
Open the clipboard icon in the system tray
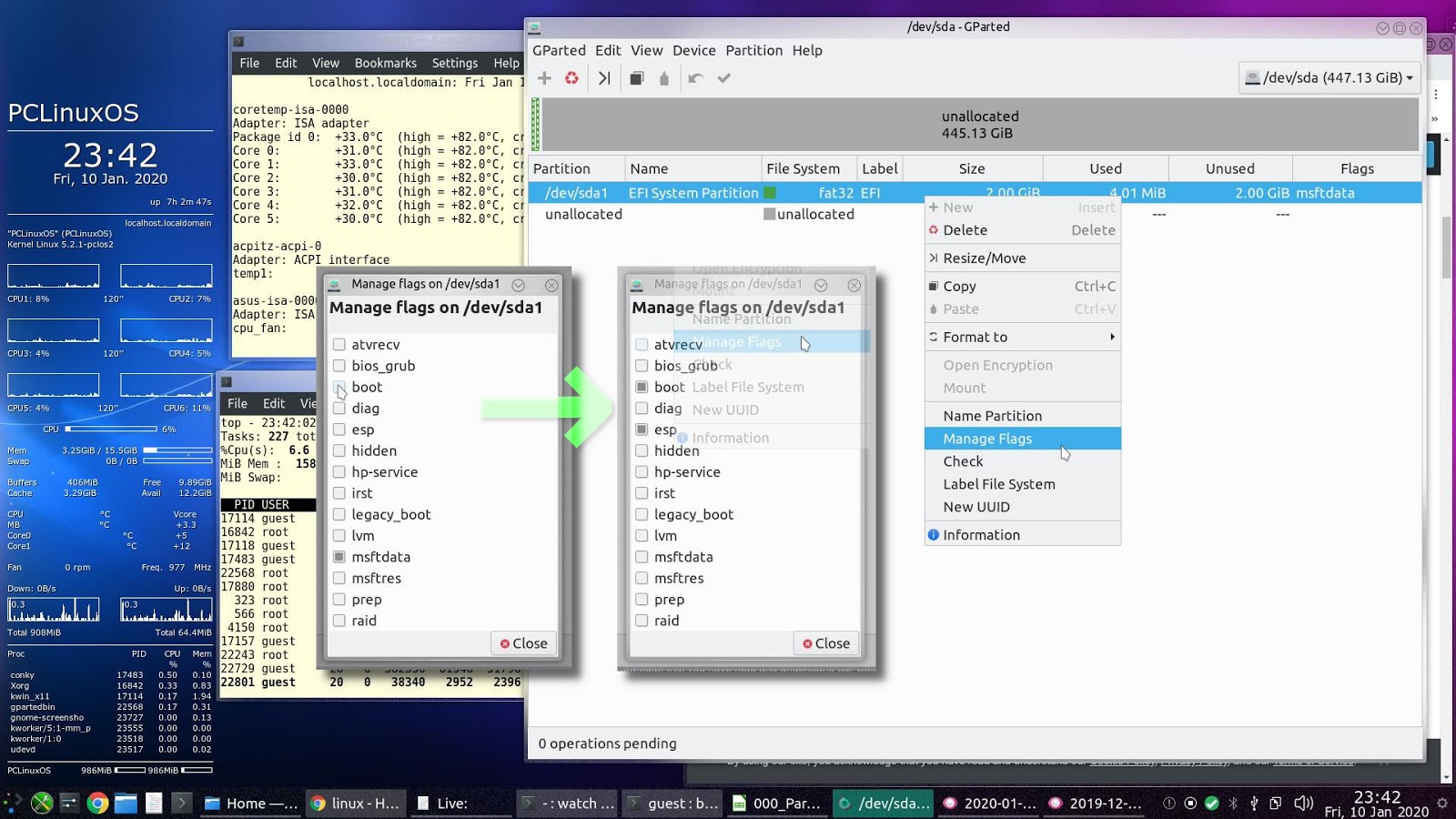[x=1276, y=803]
